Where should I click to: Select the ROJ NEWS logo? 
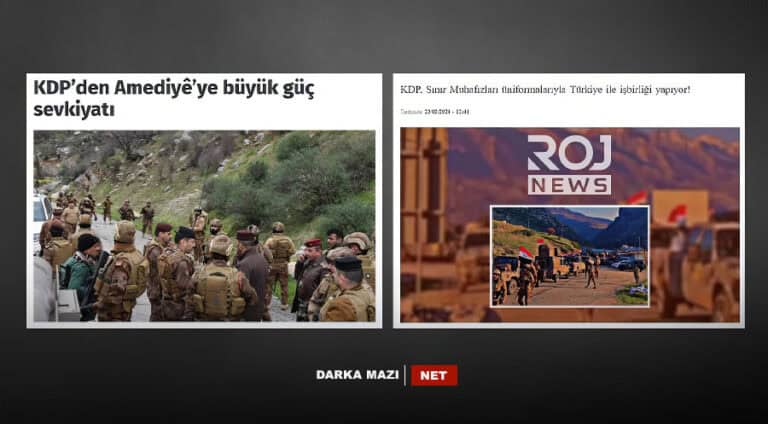(569, 165)
